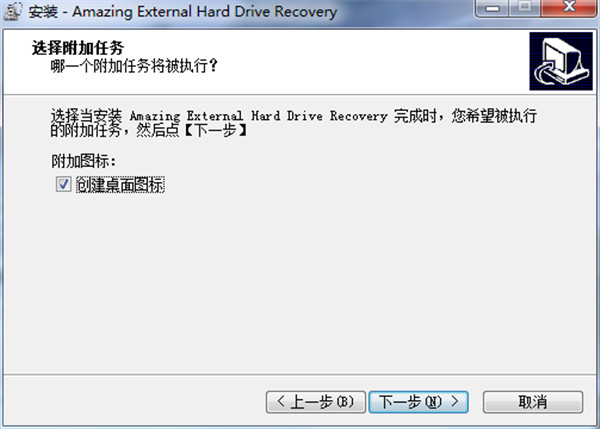This screenshot has height=429, width=600.
Task: Click the white header banner area
Action: pos(300,61)
